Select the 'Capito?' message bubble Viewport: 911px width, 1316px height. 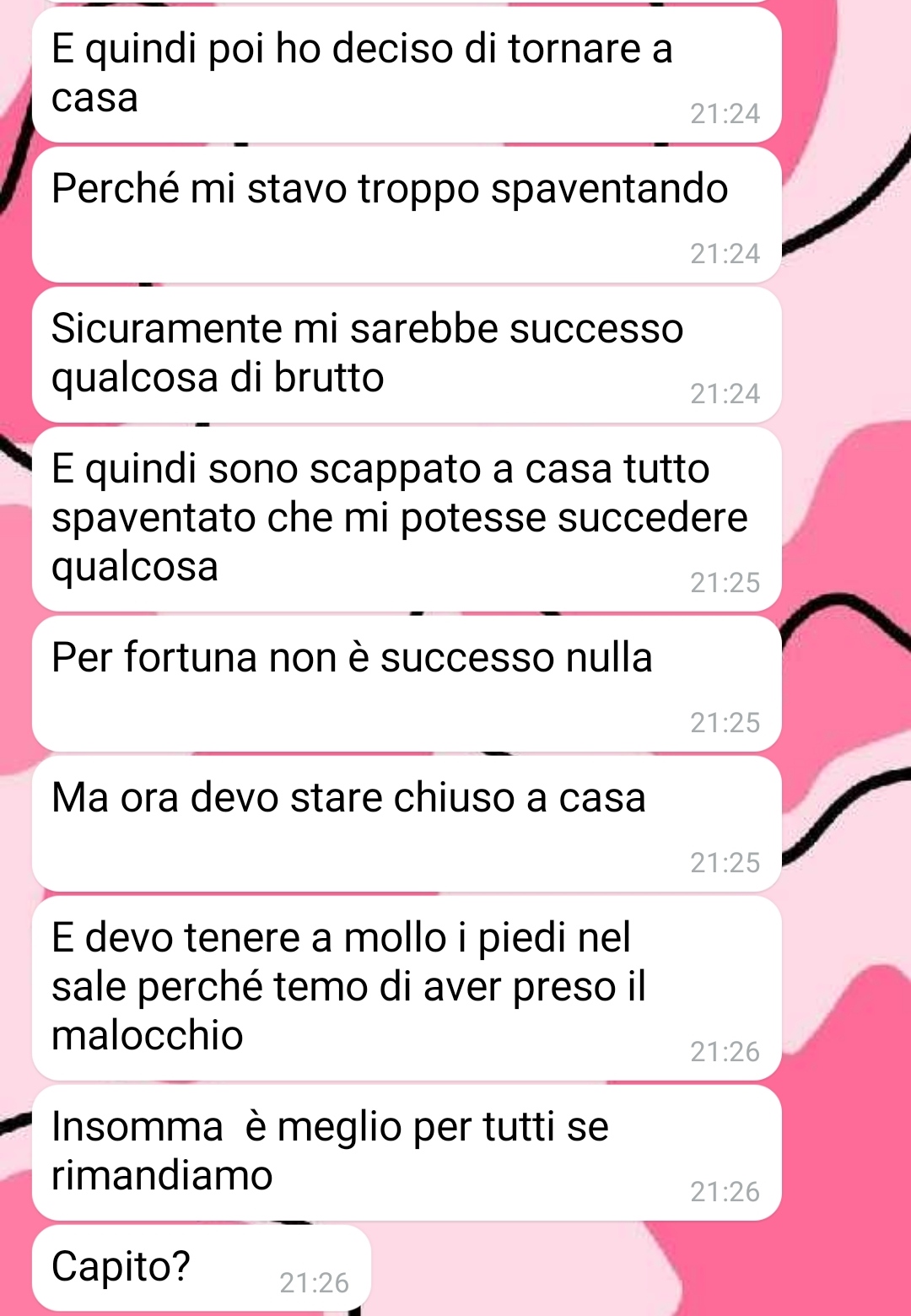pos(202,1268)
